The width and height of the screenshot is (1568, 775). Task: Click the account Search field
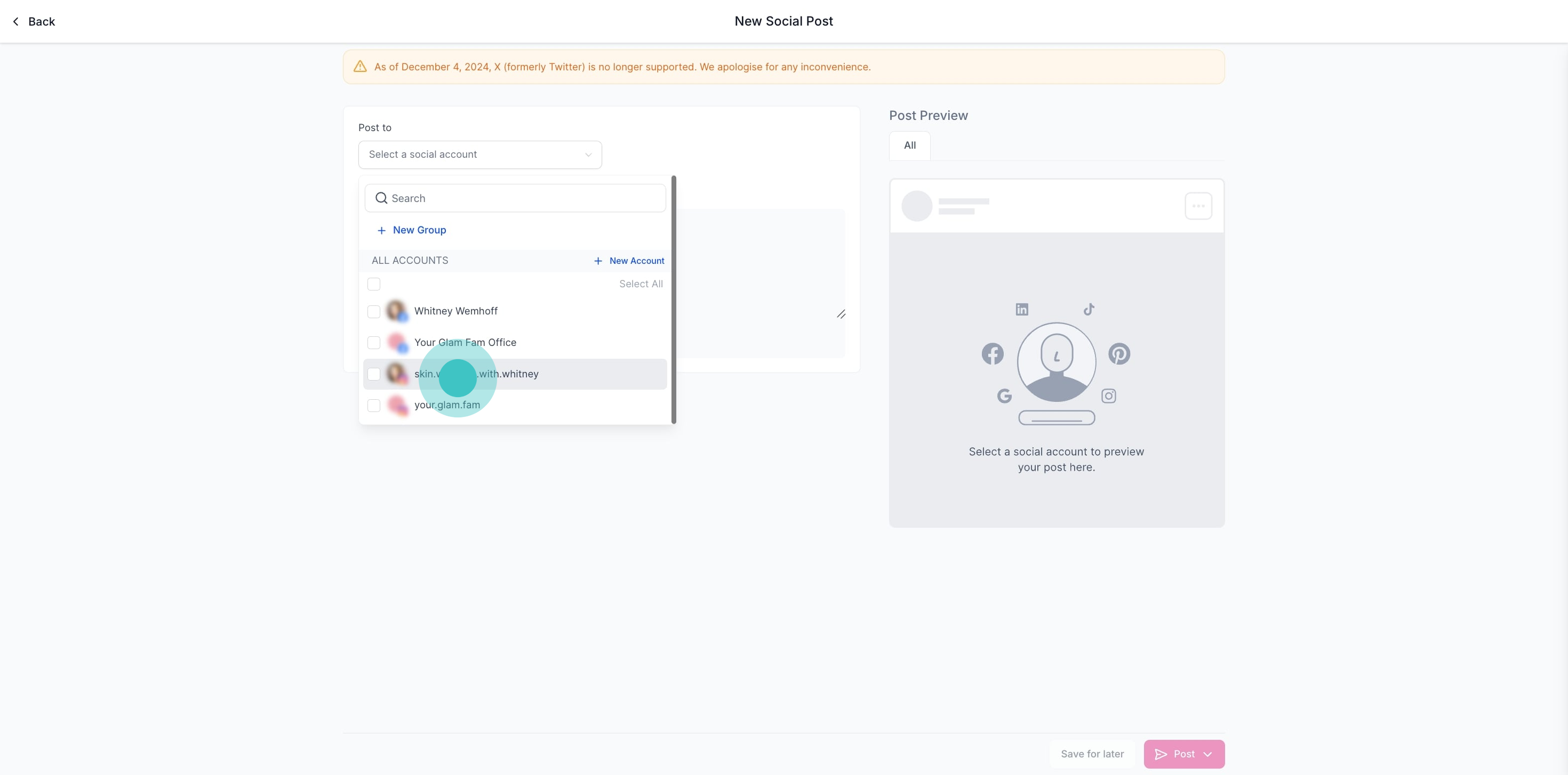tap(515, 198)
